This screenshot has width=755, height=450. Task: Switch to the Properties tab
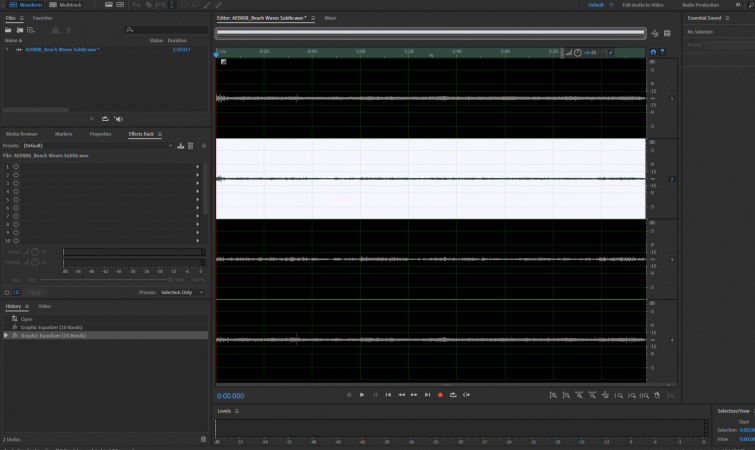[x=100, y=134]
